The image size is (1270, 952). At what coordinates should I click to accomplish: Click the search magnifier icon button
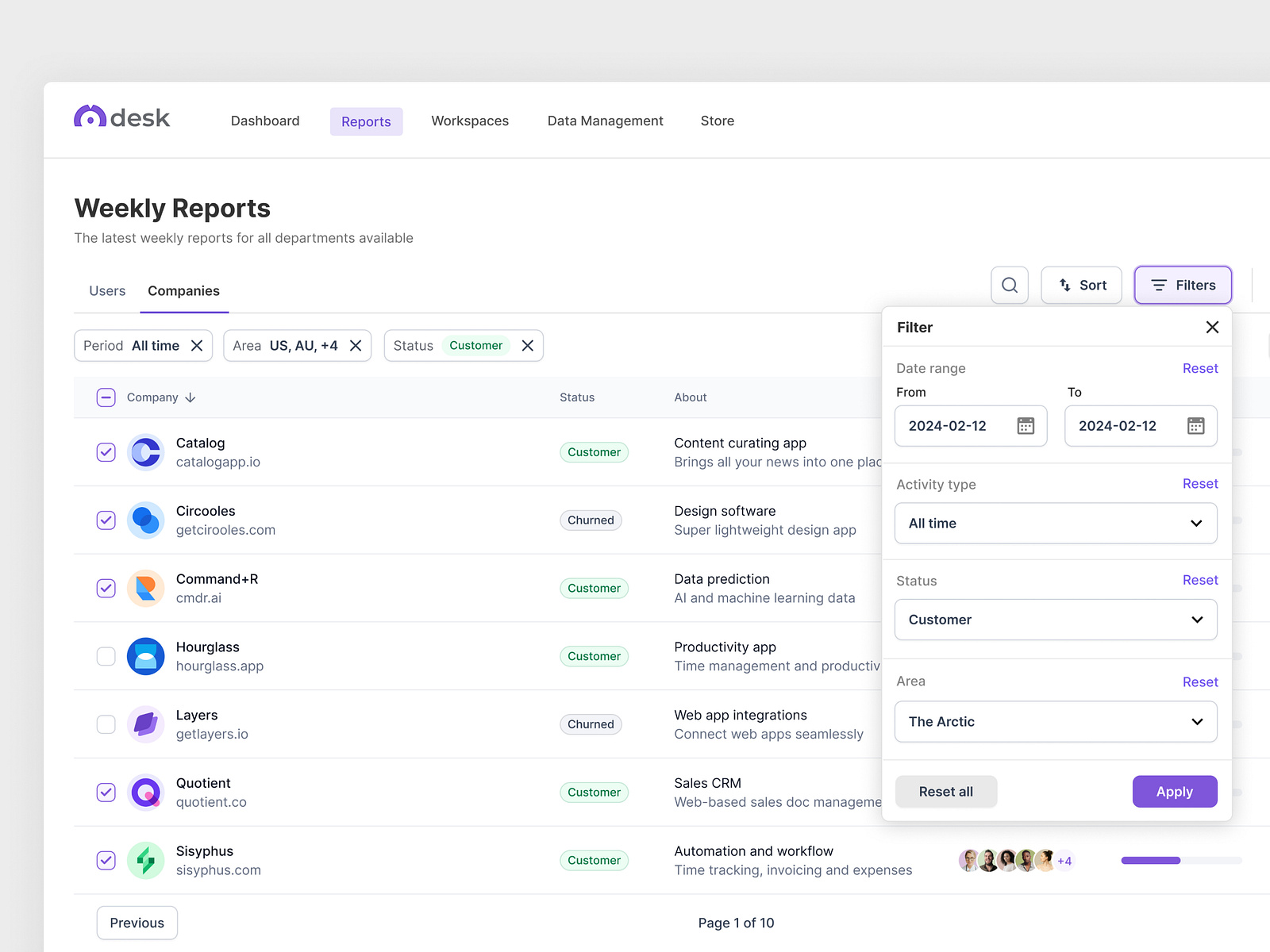[1009, 285]
